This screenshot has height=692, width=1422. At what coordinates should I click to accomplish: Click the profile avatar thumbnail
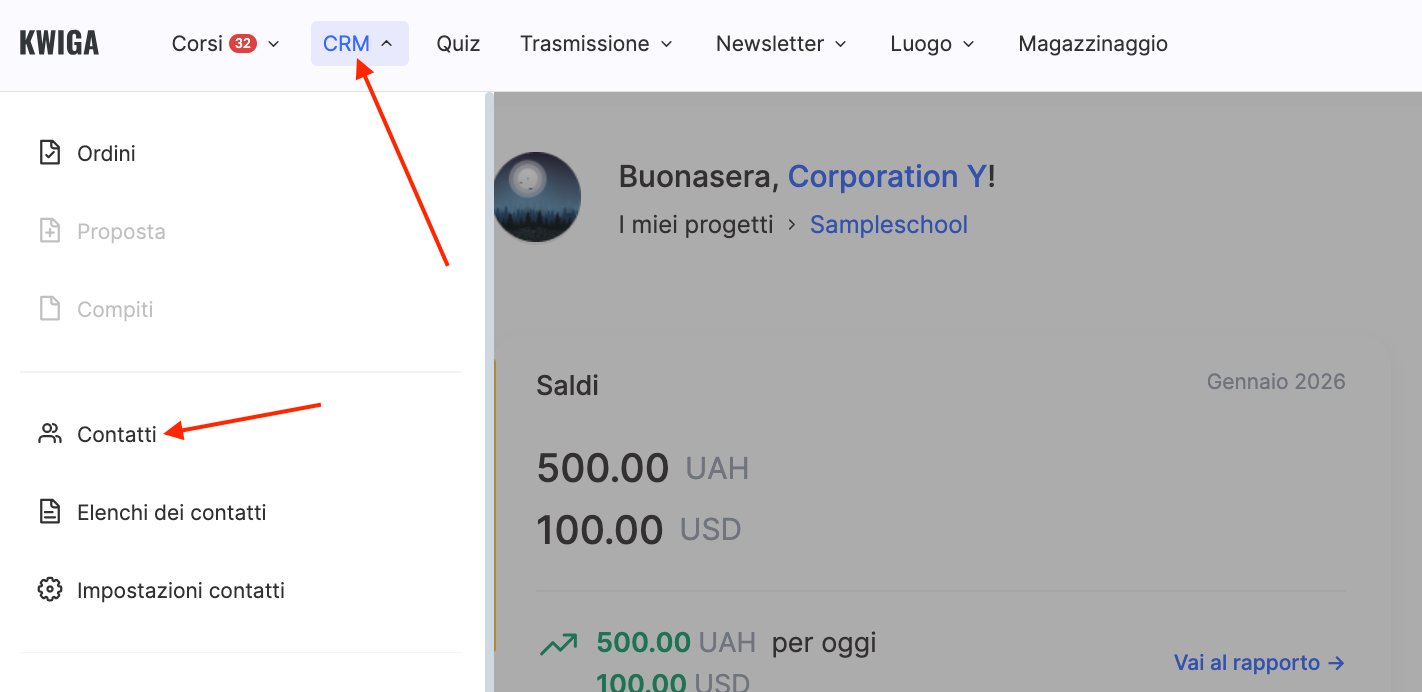(537, 197)
